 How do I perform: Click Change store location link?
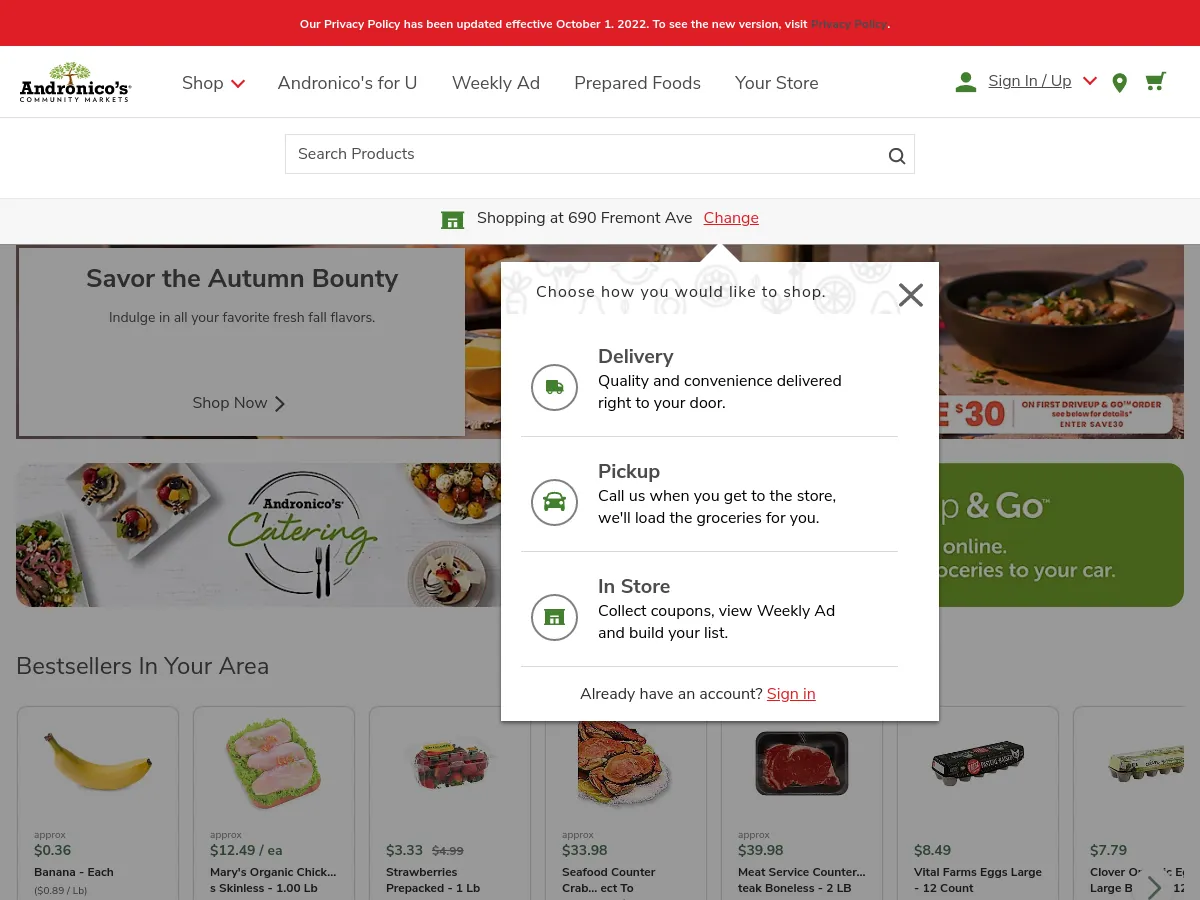tap(731, 218)
